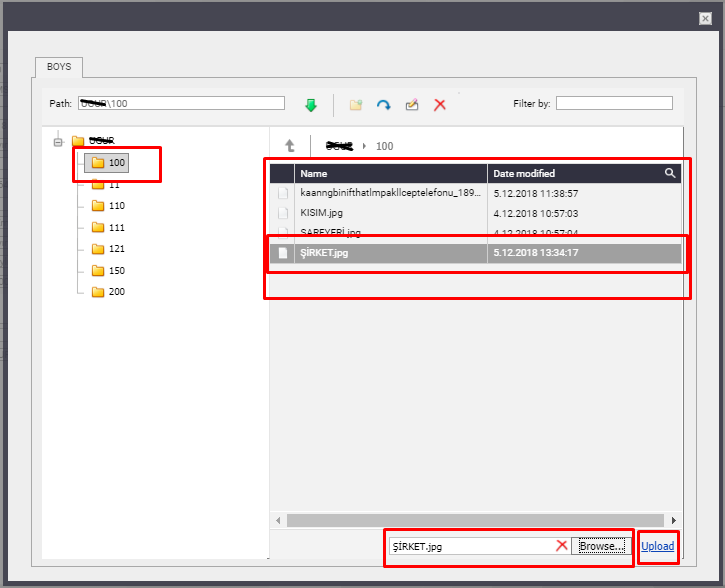Screen dimensions: 725x588
Task: Sort files by Name column header
Action: pyautogui.click(x=390, y=173)
